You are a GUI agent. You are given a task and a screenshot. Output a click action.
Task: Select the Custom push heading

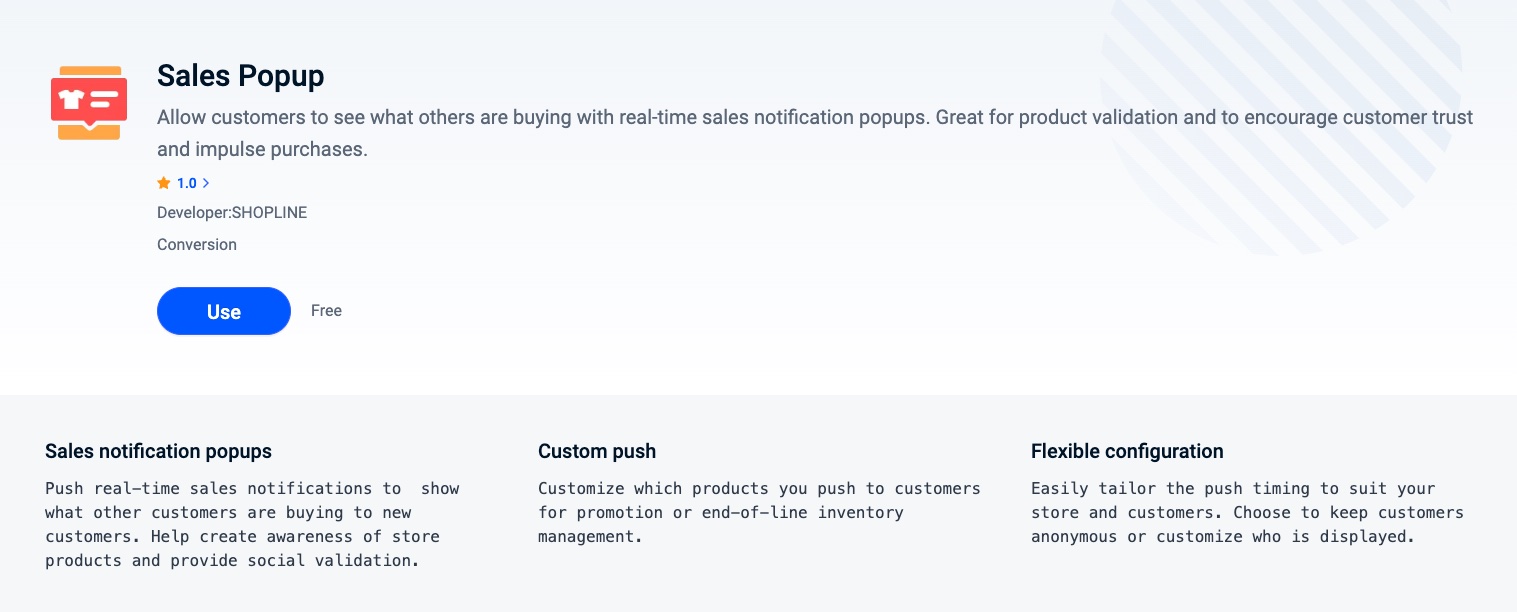597,451
